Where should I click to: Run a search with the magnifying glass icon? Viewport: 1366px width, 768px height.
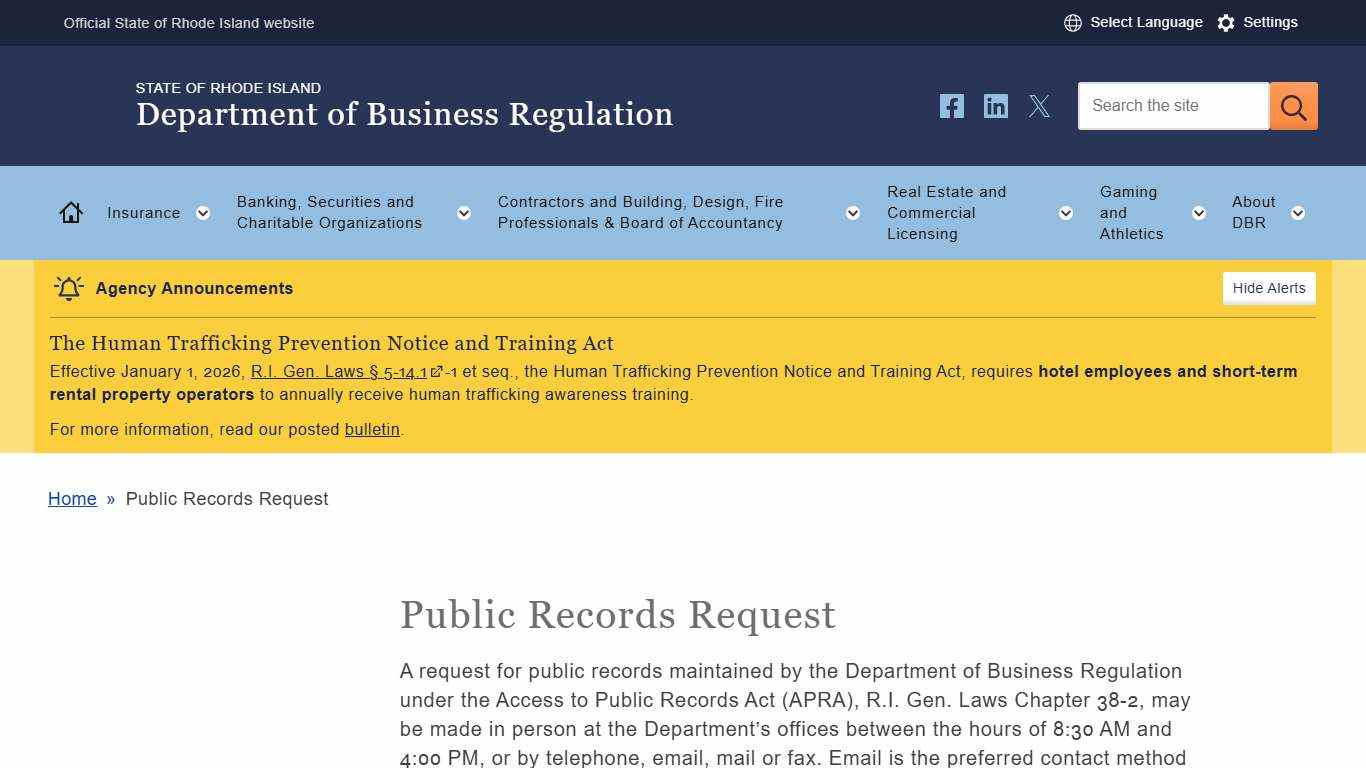(x=1293, y=105)
